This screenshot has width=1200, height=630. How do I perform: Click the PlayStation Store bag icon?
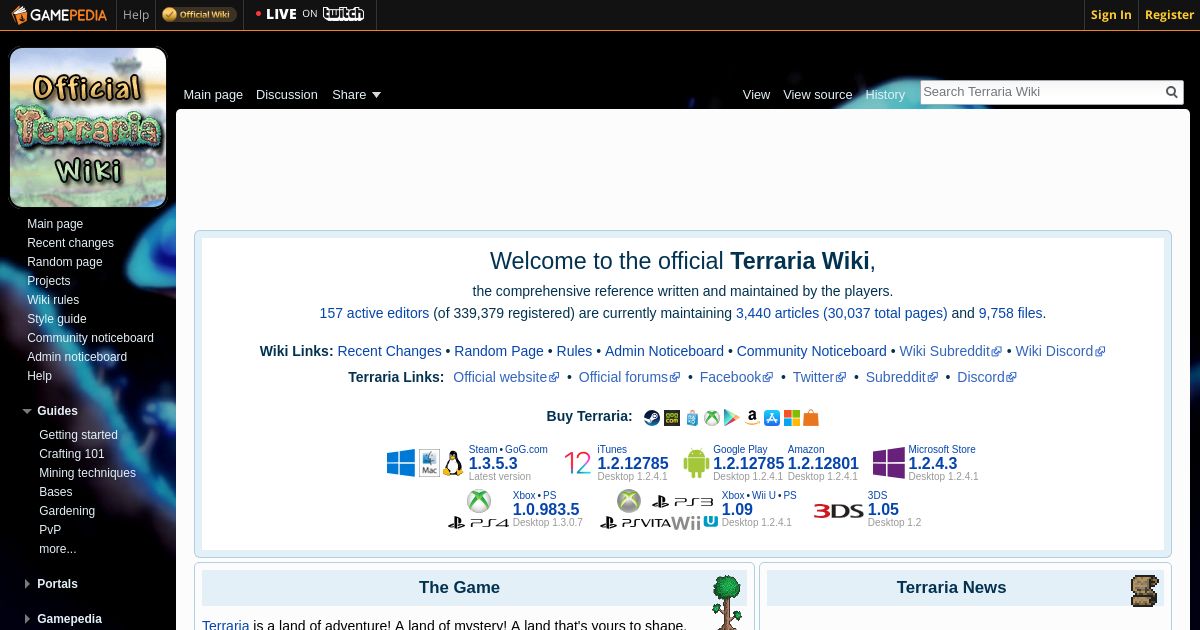692,418
